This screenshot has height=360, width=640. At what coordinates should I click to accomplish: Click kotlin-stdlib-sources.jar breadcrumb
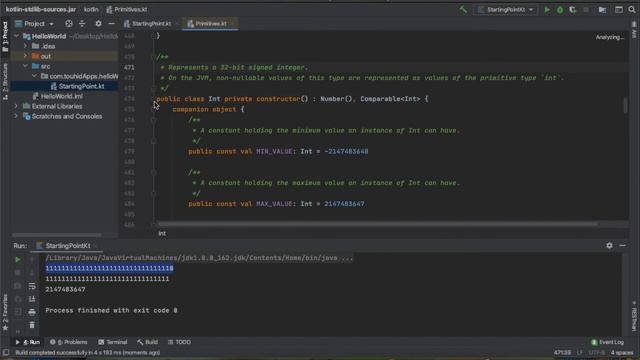pyautogui.click(x=40, y=9)
